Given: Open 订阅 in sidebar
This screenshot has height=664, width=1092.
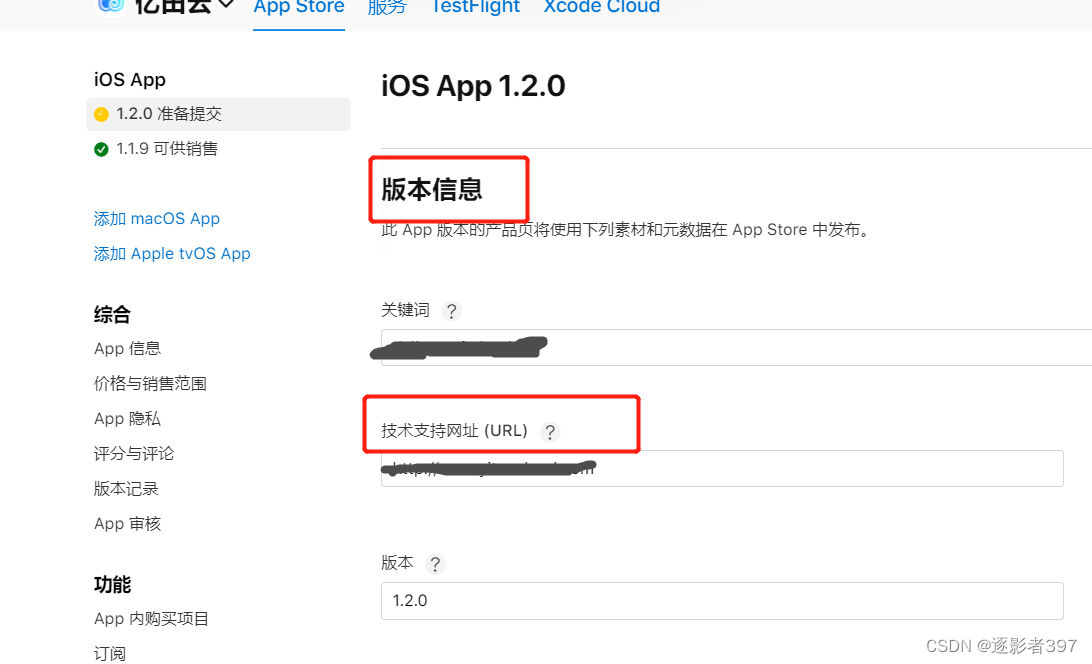Looking at the screenshot, I should coord(110,654).
